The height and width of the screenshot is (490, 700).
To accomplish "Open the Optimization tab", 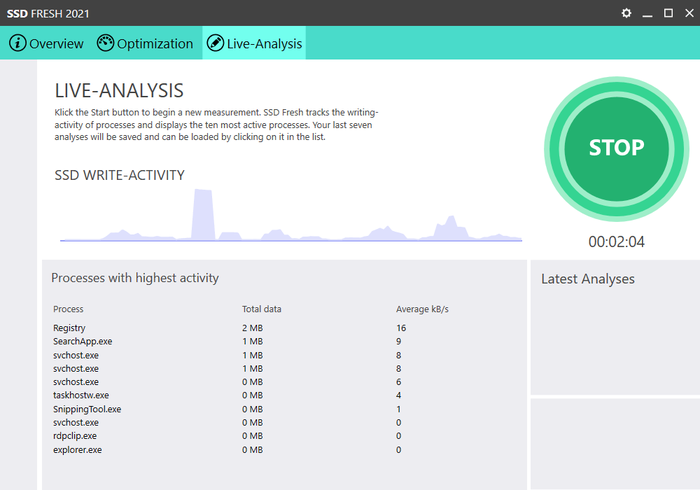I will coord(146,43).
